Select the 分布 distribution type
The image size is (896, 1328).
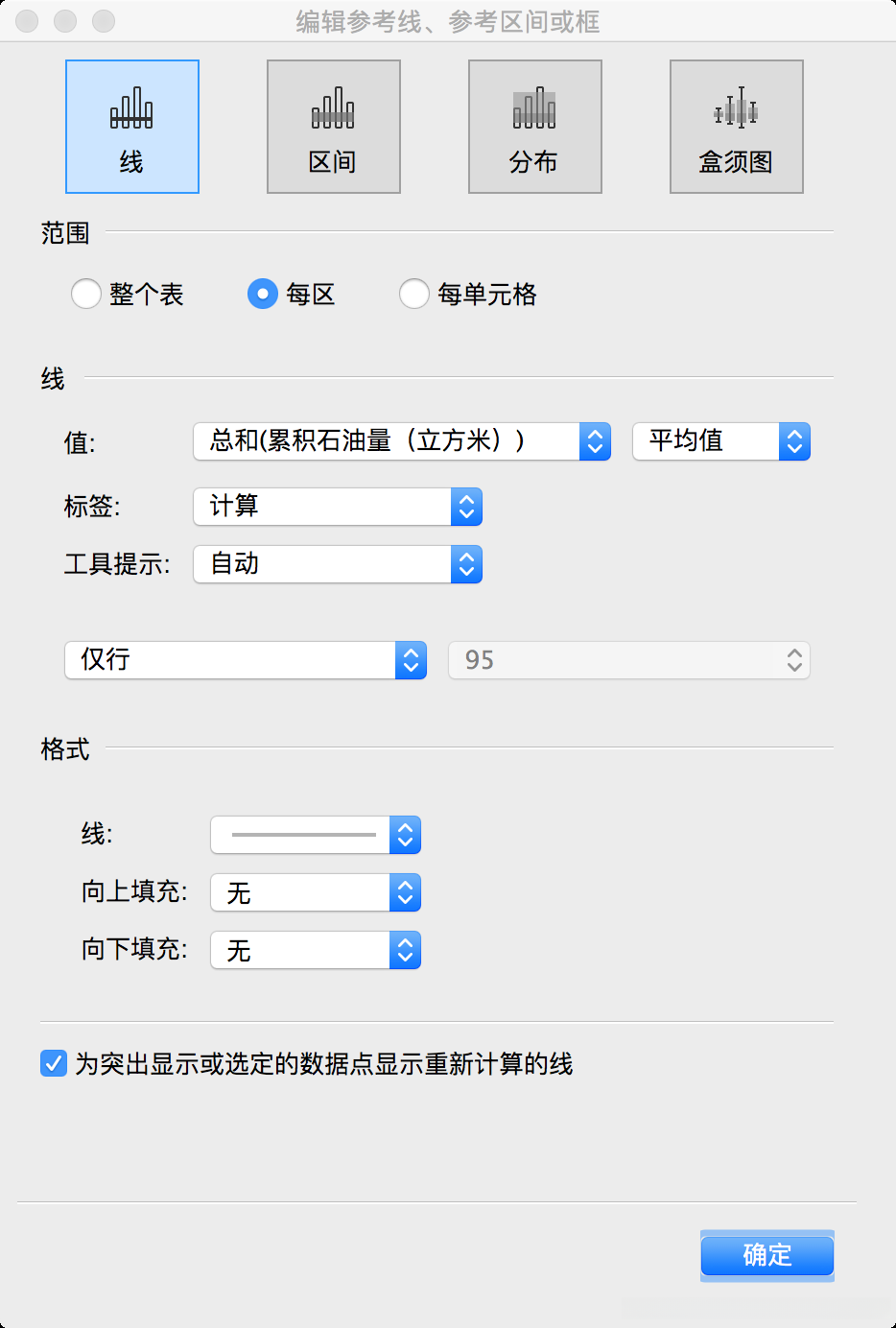tap(534, 126)
